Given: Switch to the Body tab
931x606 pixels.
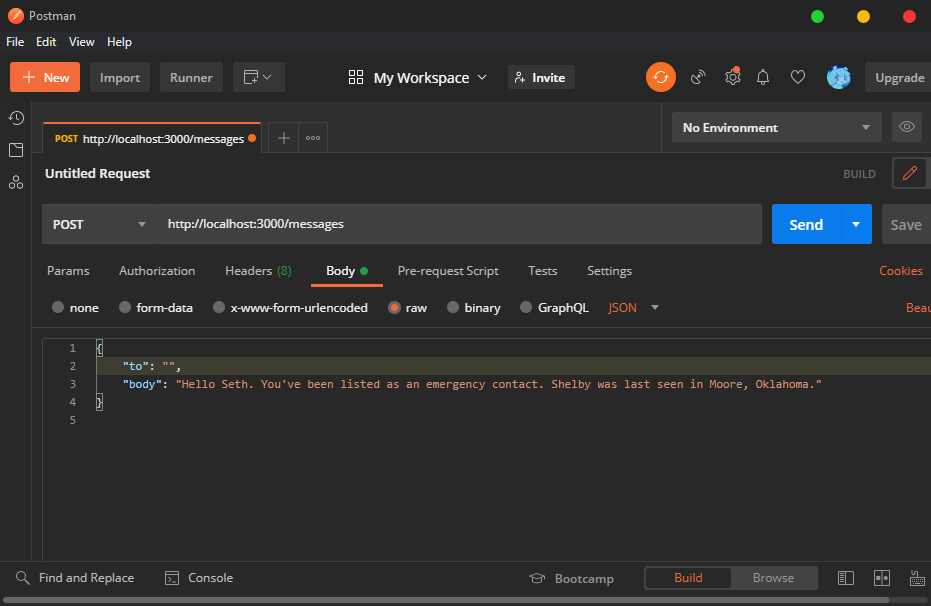Looking at the screenshot, I should pos(347,271).
